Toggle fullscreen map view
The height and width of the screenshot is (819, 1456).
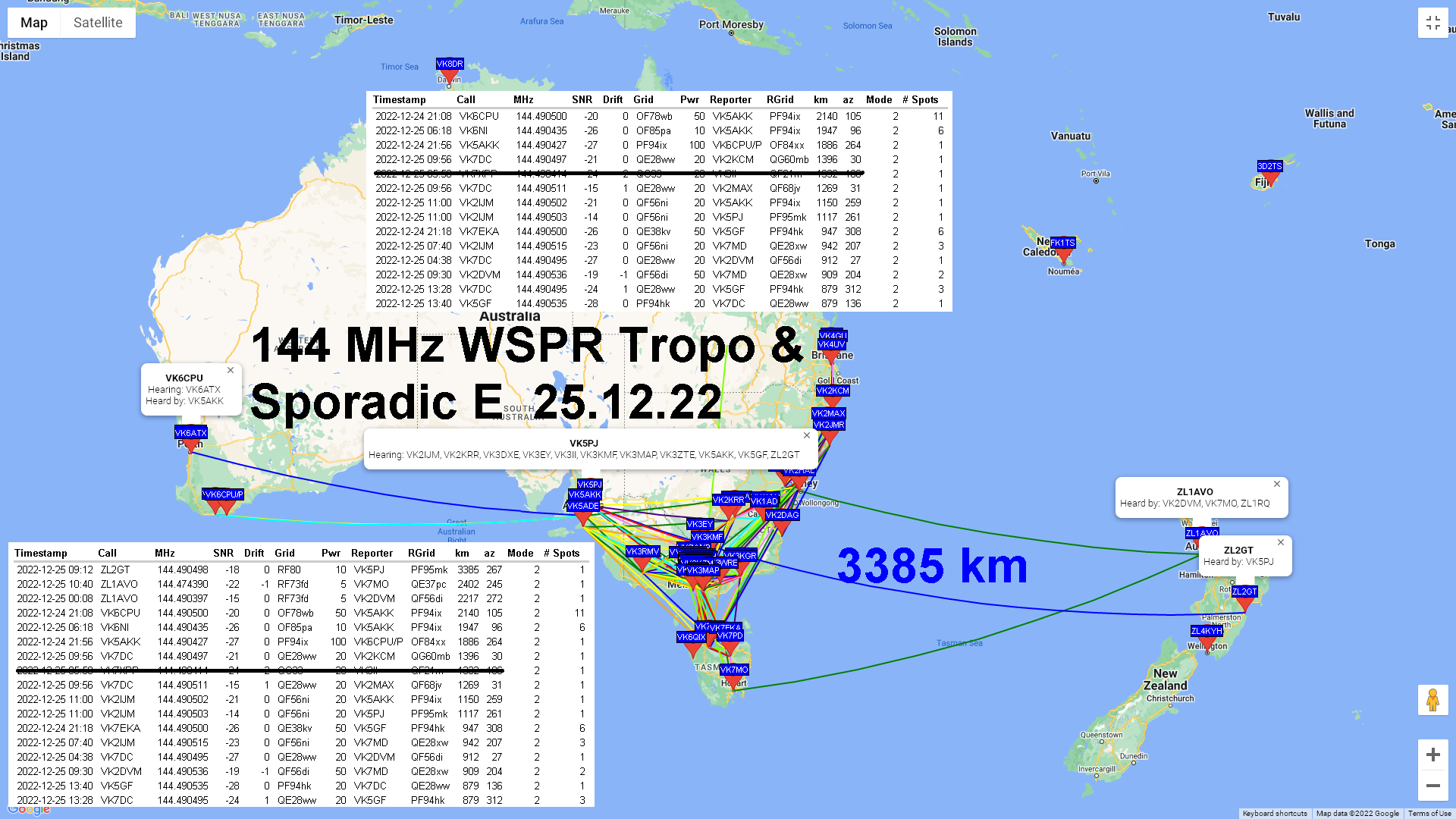coord(1433,23)
